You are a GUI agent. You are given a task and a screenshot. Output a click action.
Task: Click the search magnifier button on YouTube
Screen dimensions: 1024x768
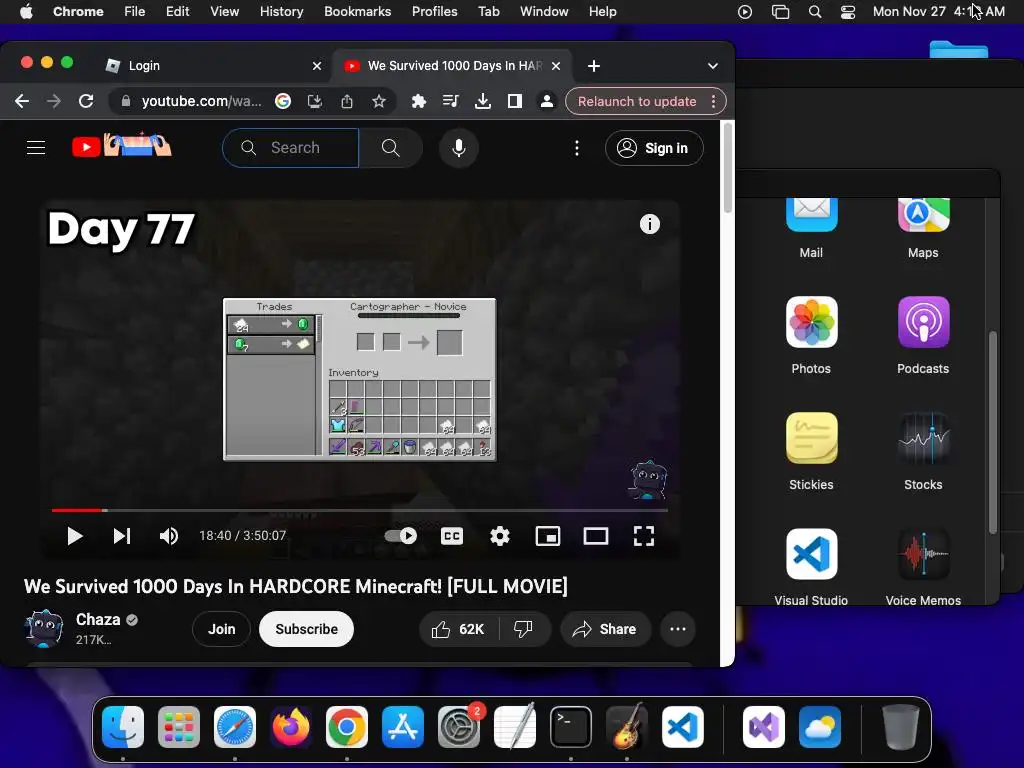[391, 148]
